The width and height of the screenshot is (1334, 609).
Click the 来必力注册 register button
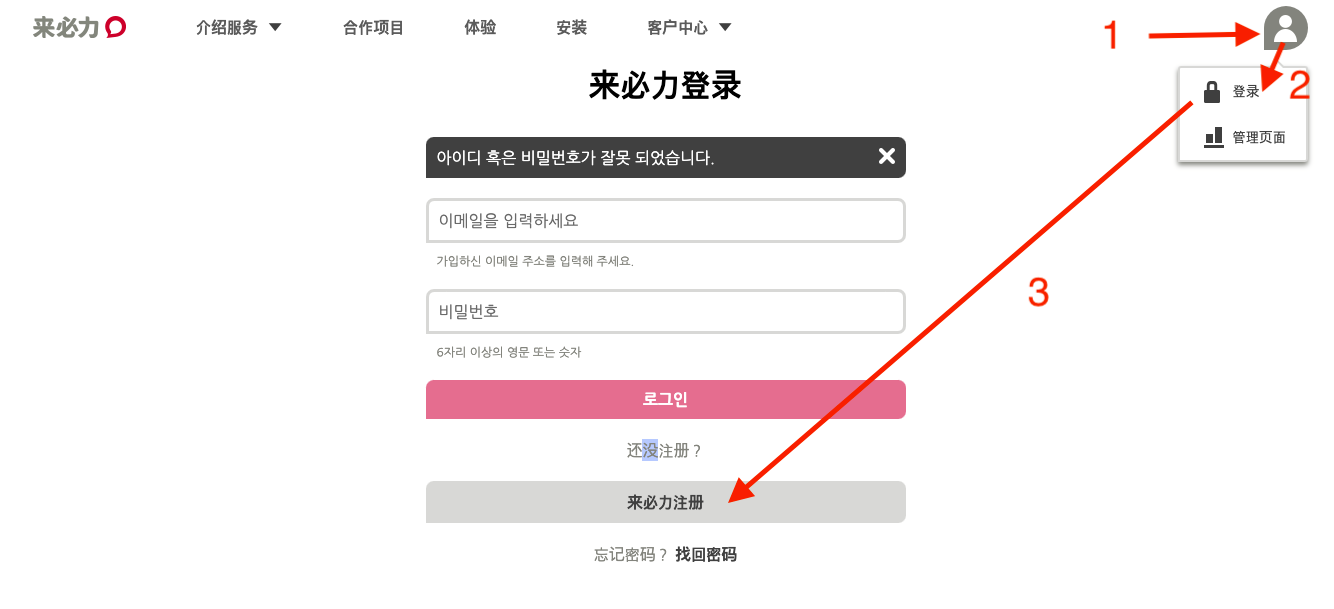tap(666, 502)
